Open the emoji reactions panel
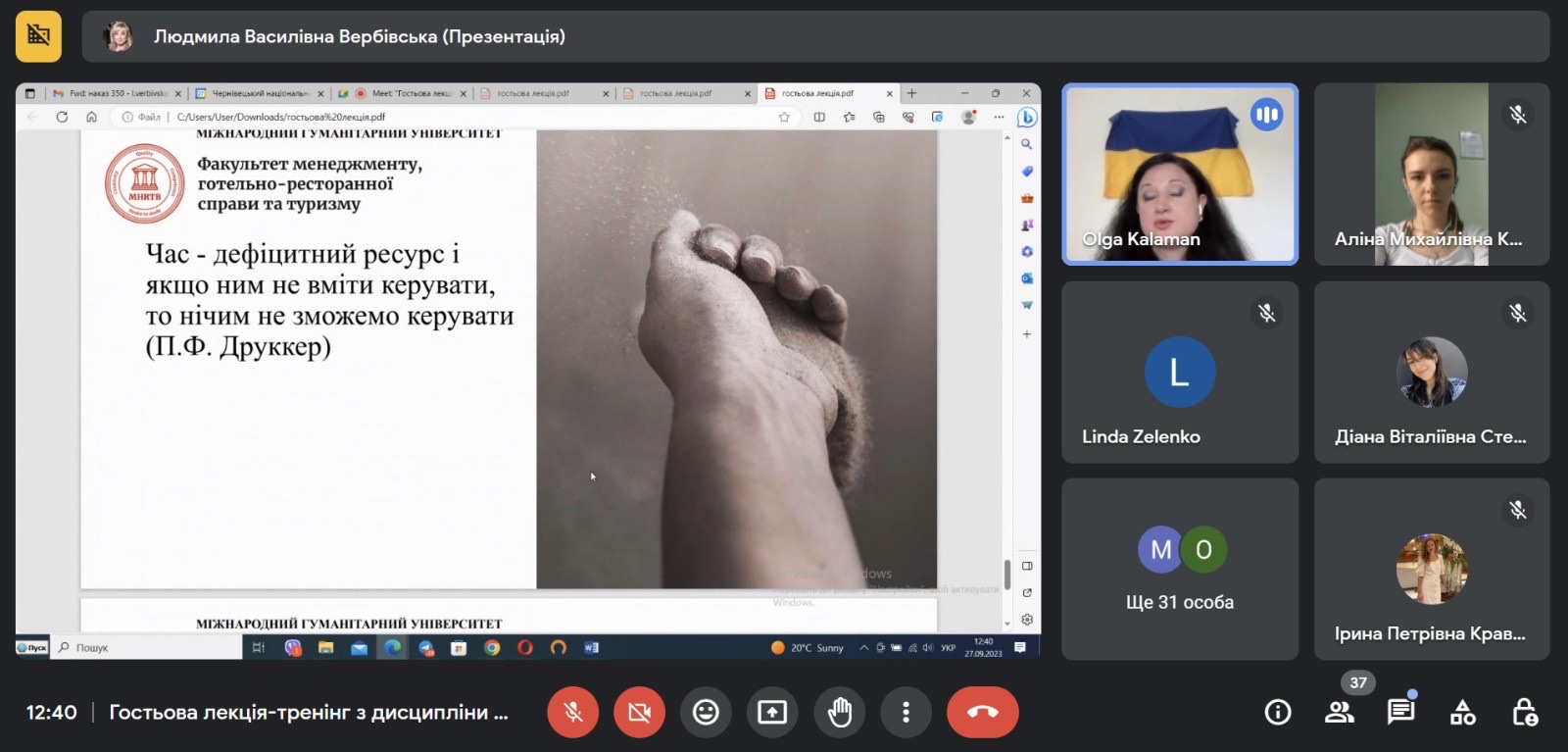1568x752 pixels. coord(706,712)
